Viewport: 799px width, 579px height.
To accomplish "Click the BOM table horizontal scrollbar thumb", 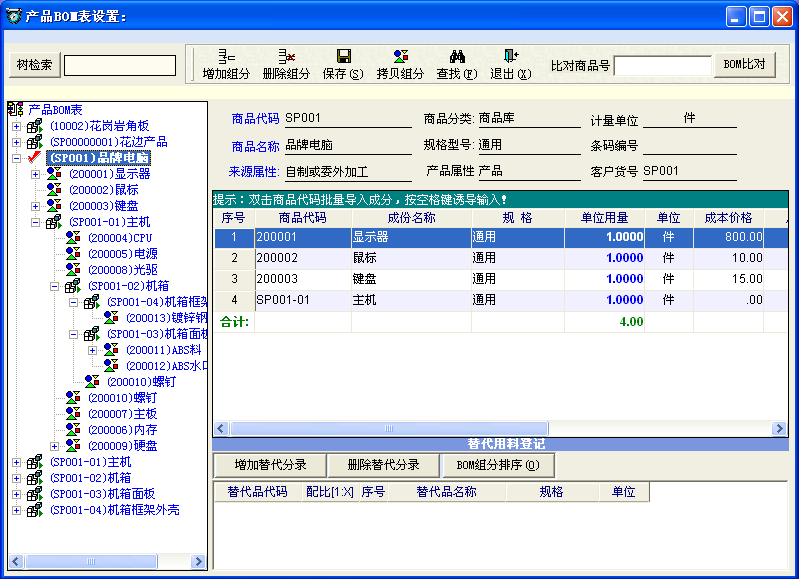I will (x=389, y=428).
